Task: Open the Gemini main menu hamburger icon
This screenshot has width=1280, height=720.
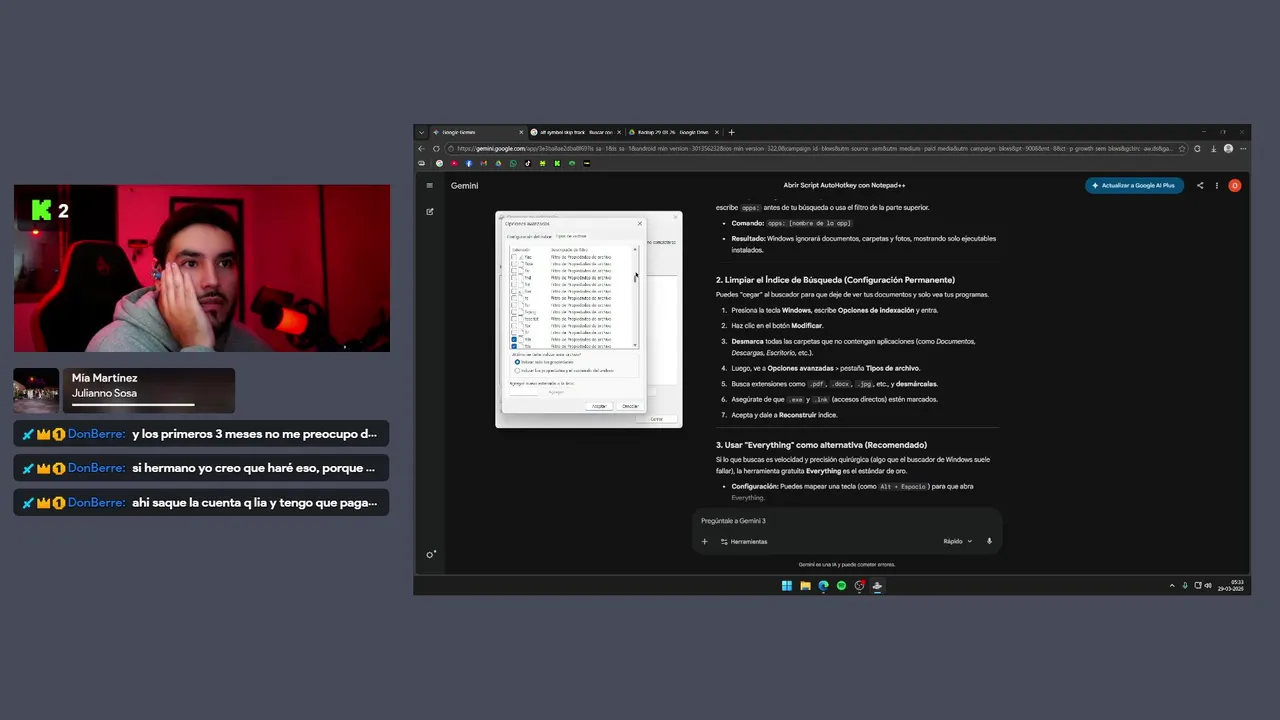Action: click(430, 185)
